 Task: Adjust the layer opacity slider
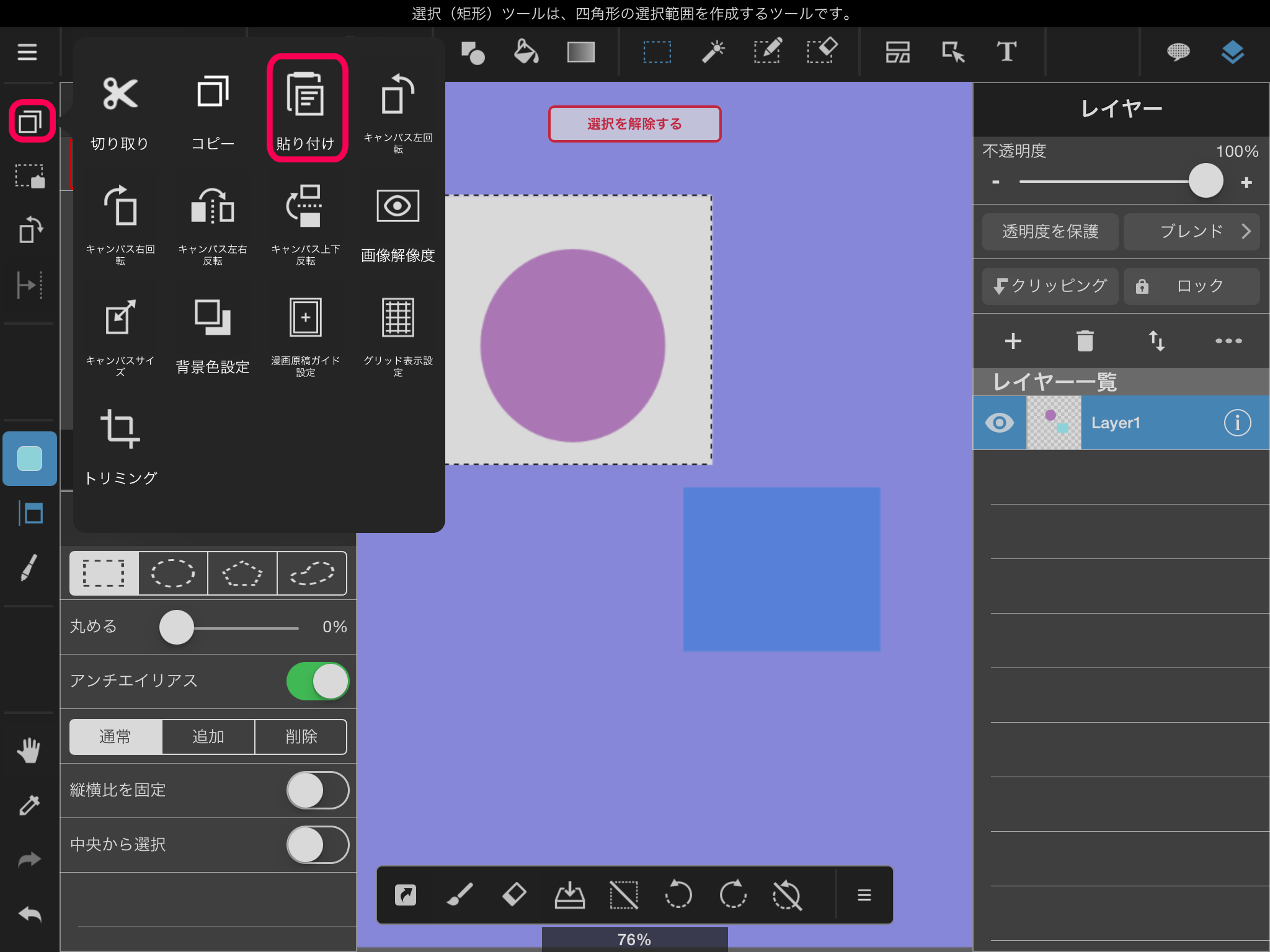pos(1206,181)
